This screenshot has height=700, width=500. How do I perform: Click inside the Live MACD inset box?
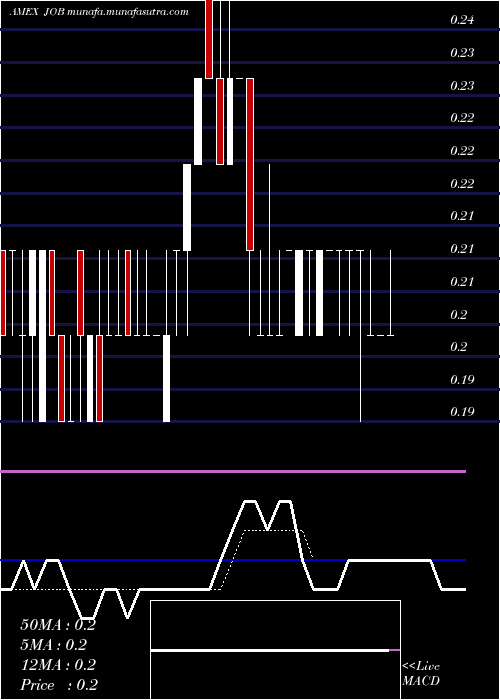point(275,650)
